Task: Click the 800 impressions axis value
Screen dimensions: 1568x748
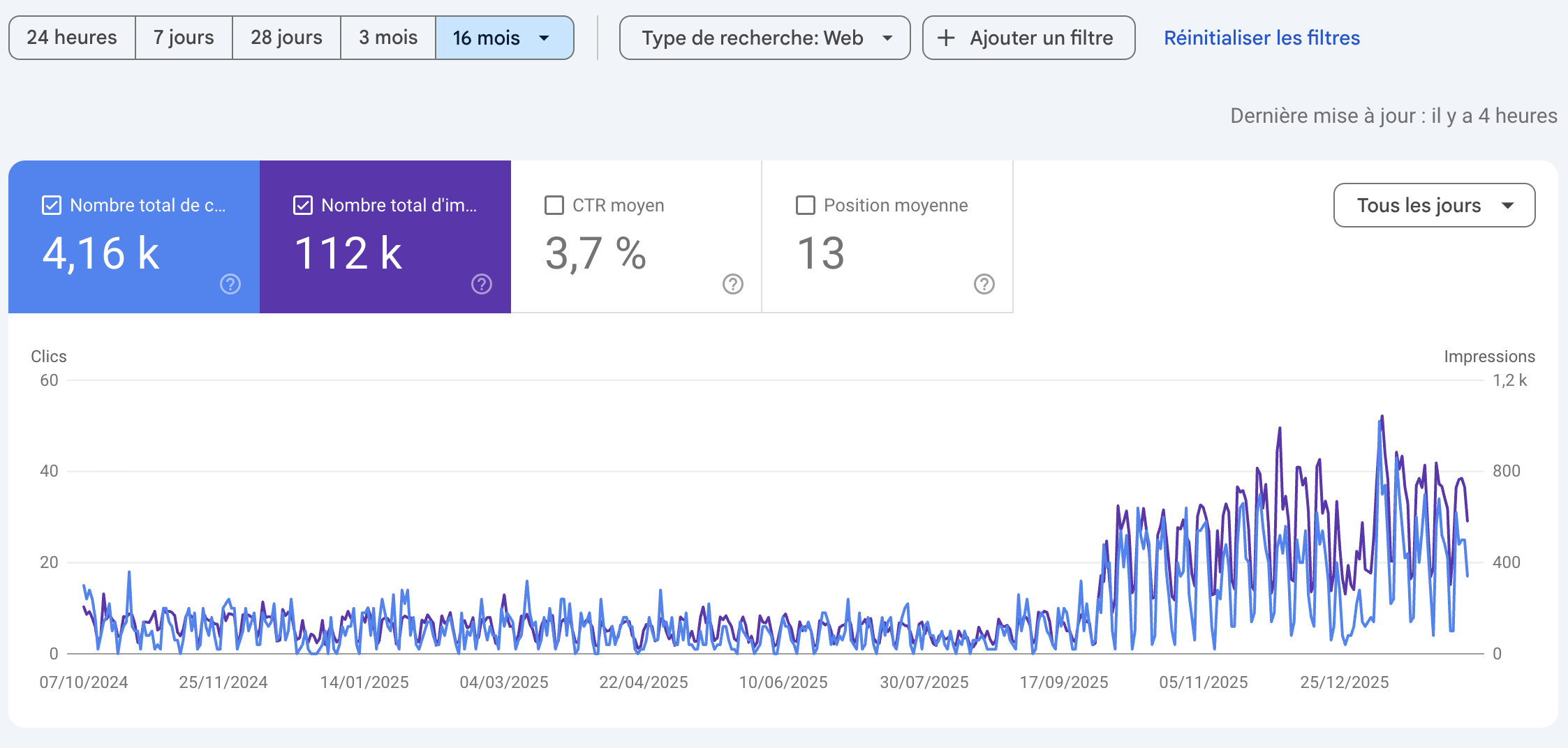Action: pos(1507,471)
